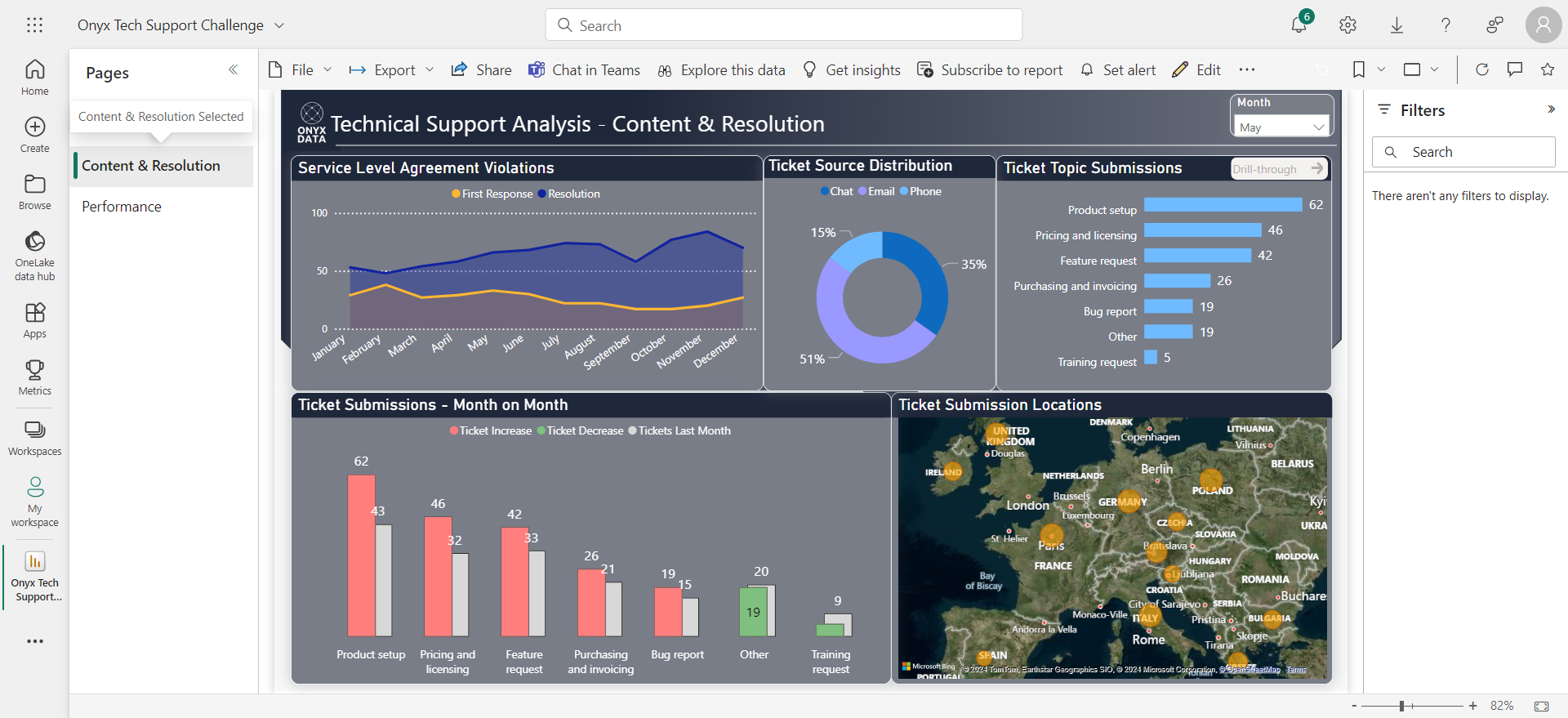Refresh the report visuals
Screen dimensions: 1568x718
[x=1481, y=69]
